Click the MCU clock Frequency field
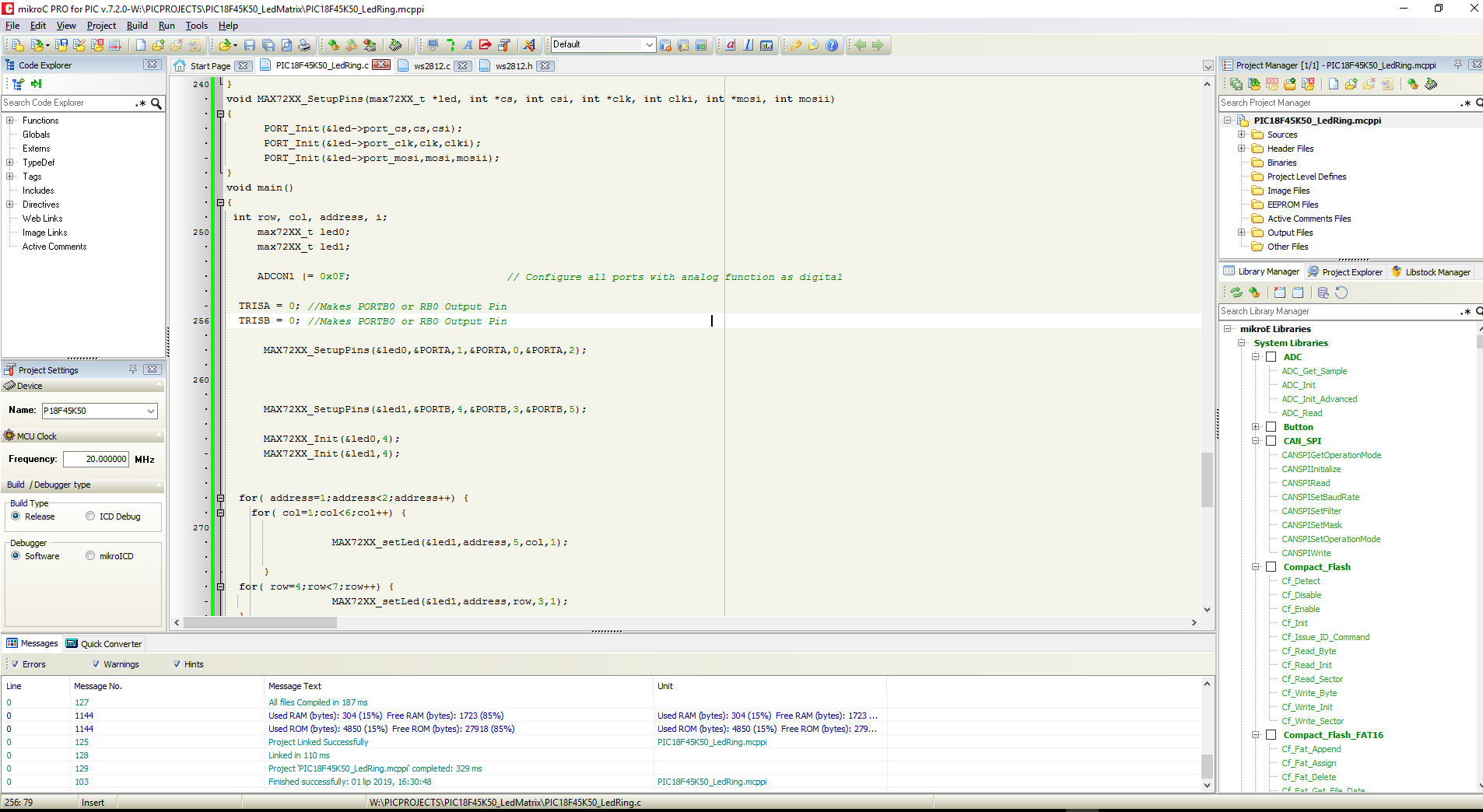 [x=96, y=459]
